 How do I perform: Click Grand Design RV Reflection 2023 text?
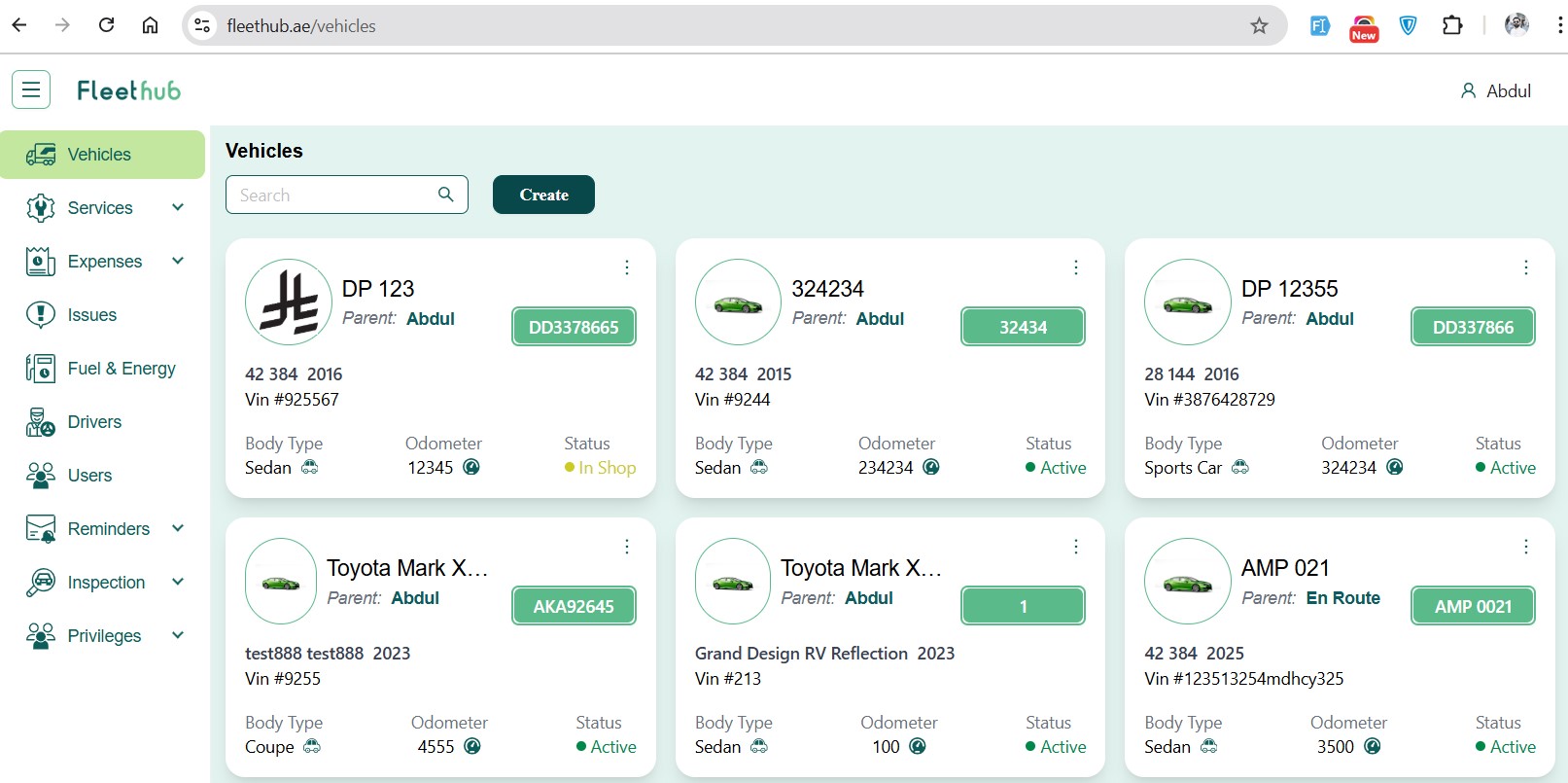tap(824, 654)
